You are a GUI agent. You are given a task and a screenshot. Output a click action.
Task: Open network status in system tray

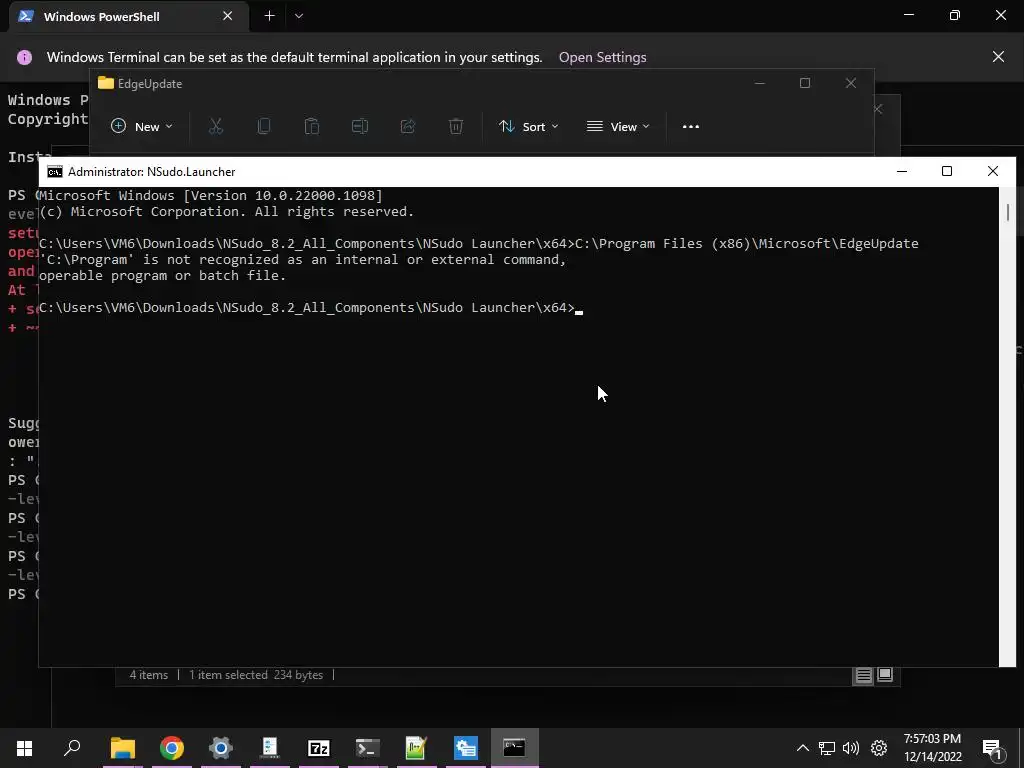click(x=827, y=748)
